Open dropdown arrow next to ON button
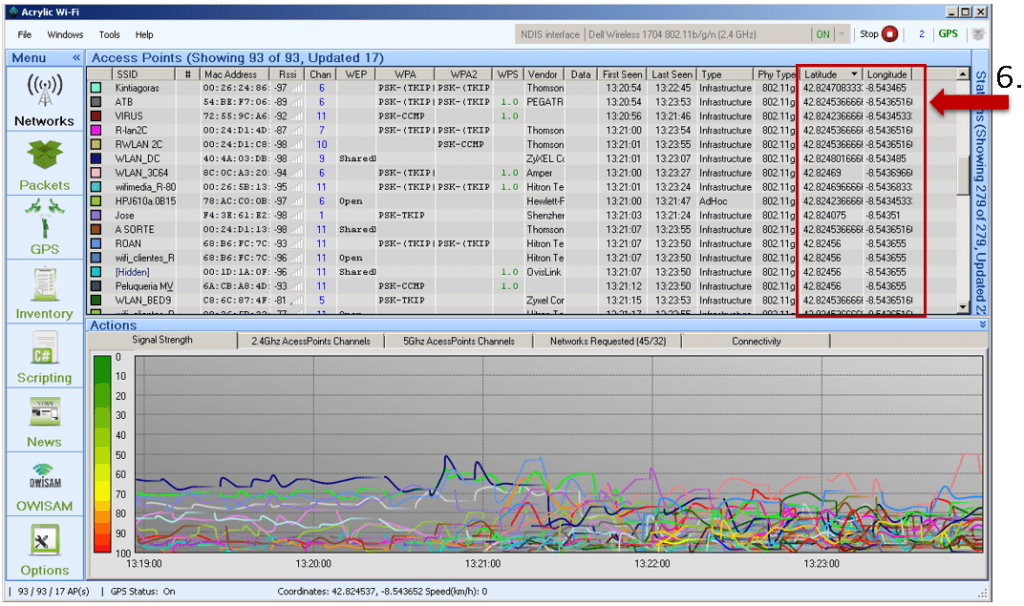The height and width of the screenshot is (606, 1024). coord(842,34)
